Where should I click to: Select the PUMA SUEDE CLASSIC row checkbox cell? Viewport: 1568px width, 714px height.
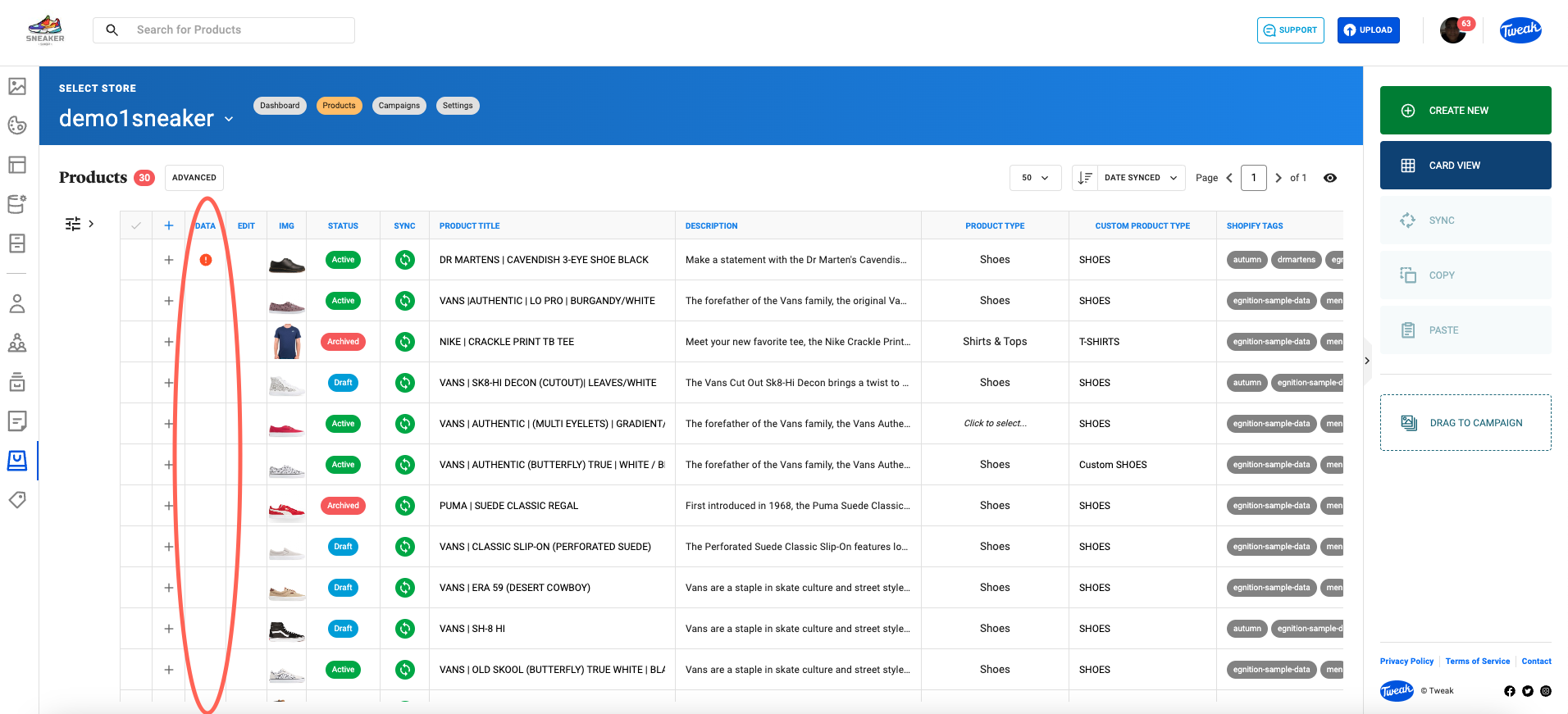136,506
